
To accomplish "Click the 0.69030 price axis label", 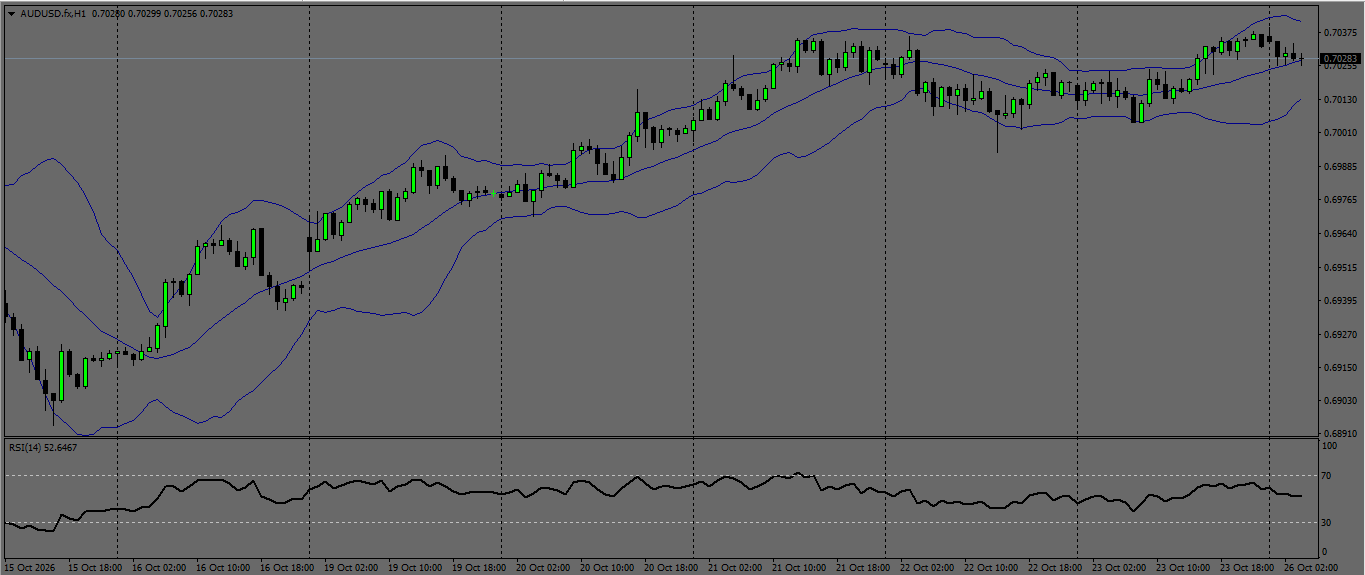I will (x=1339, y=401).
